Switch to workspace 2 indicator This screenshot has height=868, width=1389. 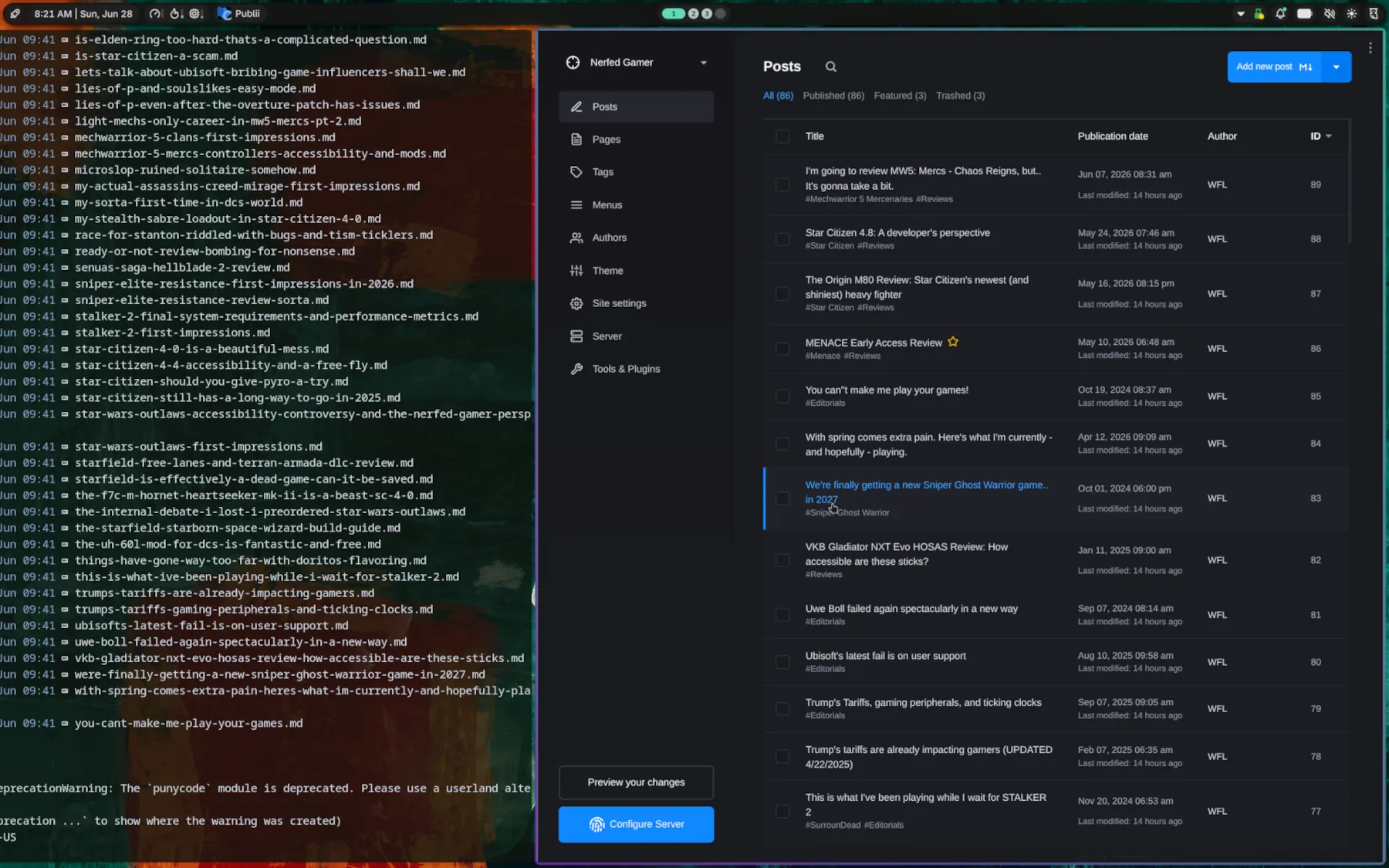point(693,13)
